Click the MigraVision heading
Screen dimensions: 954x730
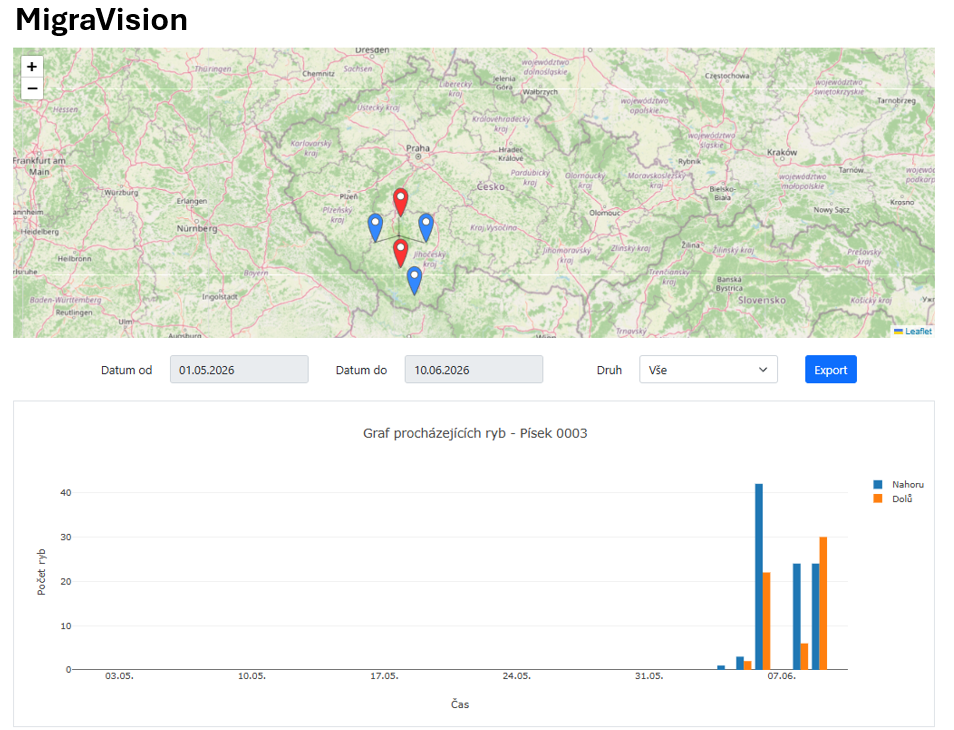(x=102, y=19)
